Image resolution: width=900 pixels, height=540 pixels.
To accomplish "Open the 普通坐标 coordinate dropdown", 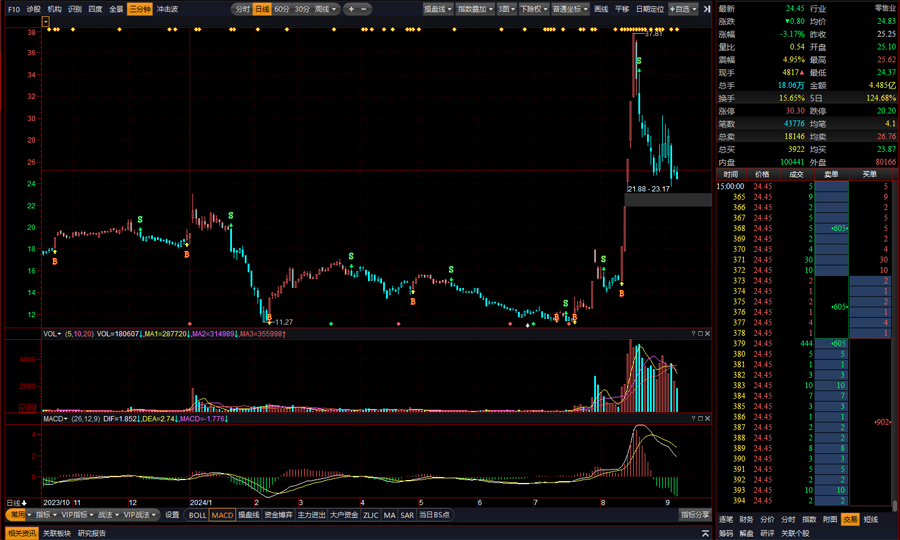I will coord(570,8).
